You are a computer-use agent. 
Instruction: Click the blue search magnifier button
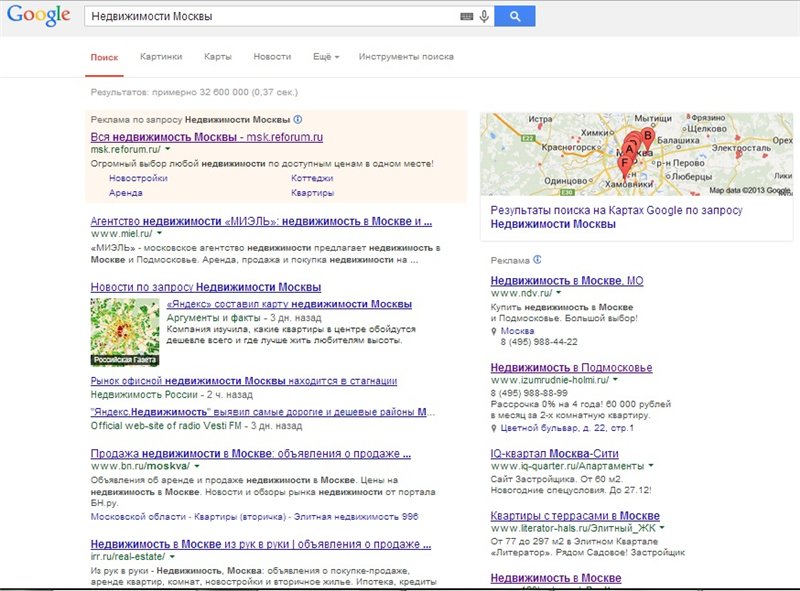(515, 16)
